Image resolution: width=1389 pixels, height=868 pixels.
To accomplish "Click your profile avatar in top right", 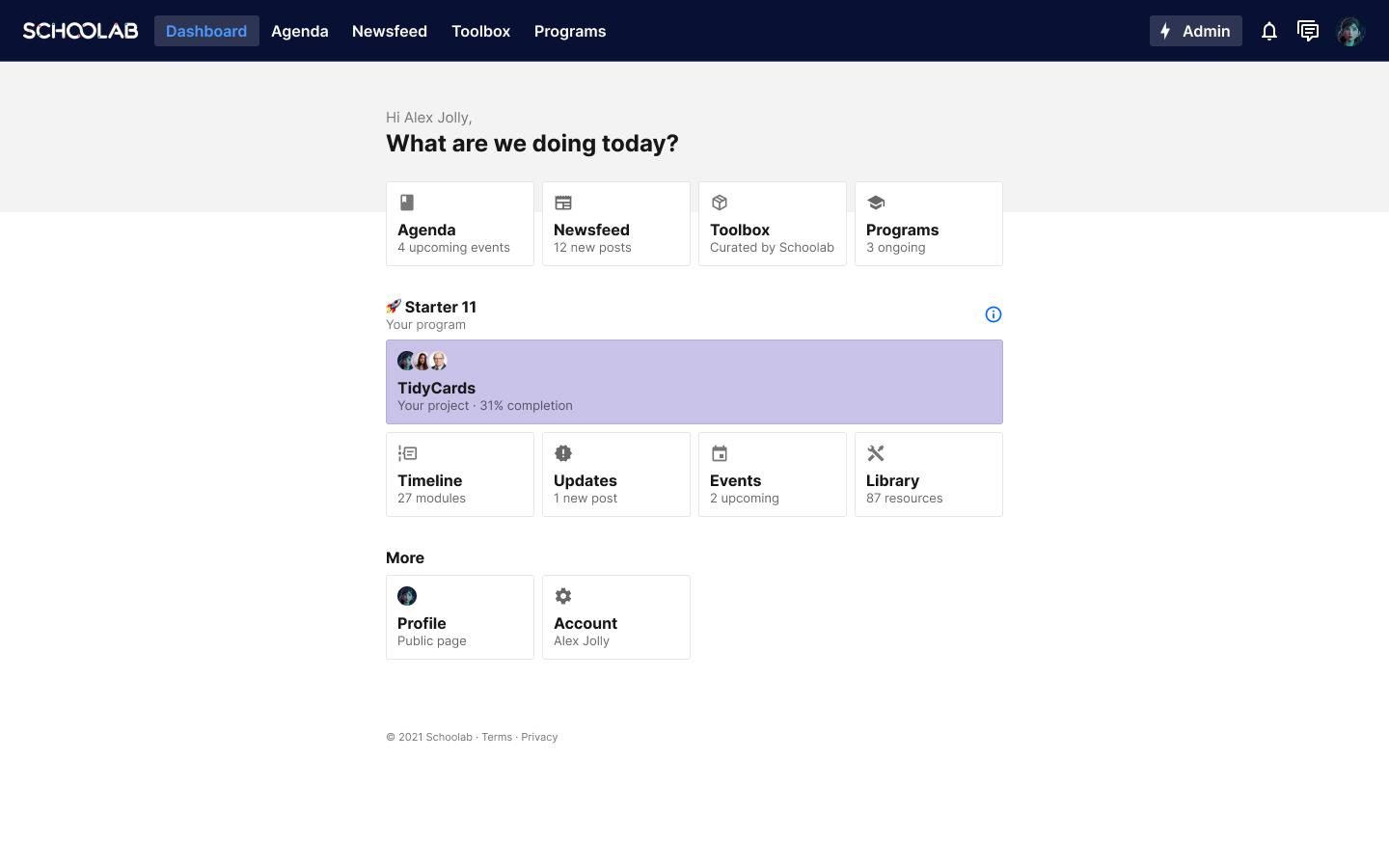I will pyautogui.click(x=1350, y=31).
